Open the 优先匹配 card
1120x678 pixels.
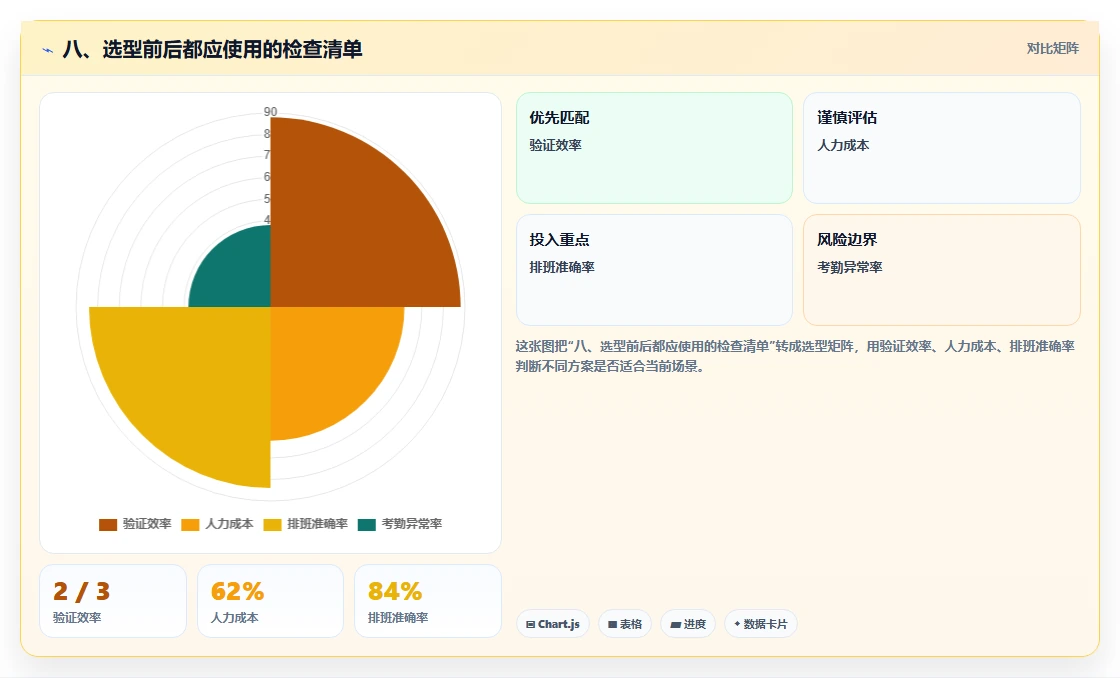[x=654, y=148]
